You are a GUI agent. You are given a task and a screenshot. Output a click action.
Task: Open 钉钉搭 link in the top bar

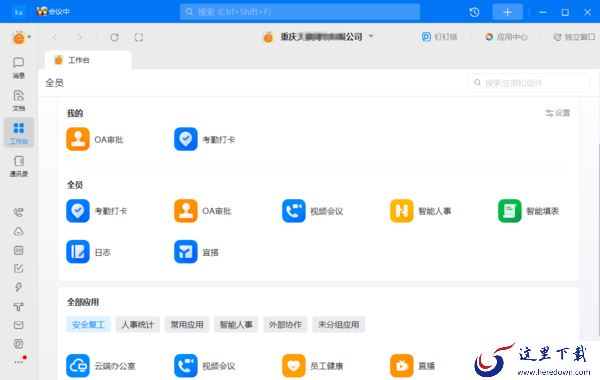[439, 37]
